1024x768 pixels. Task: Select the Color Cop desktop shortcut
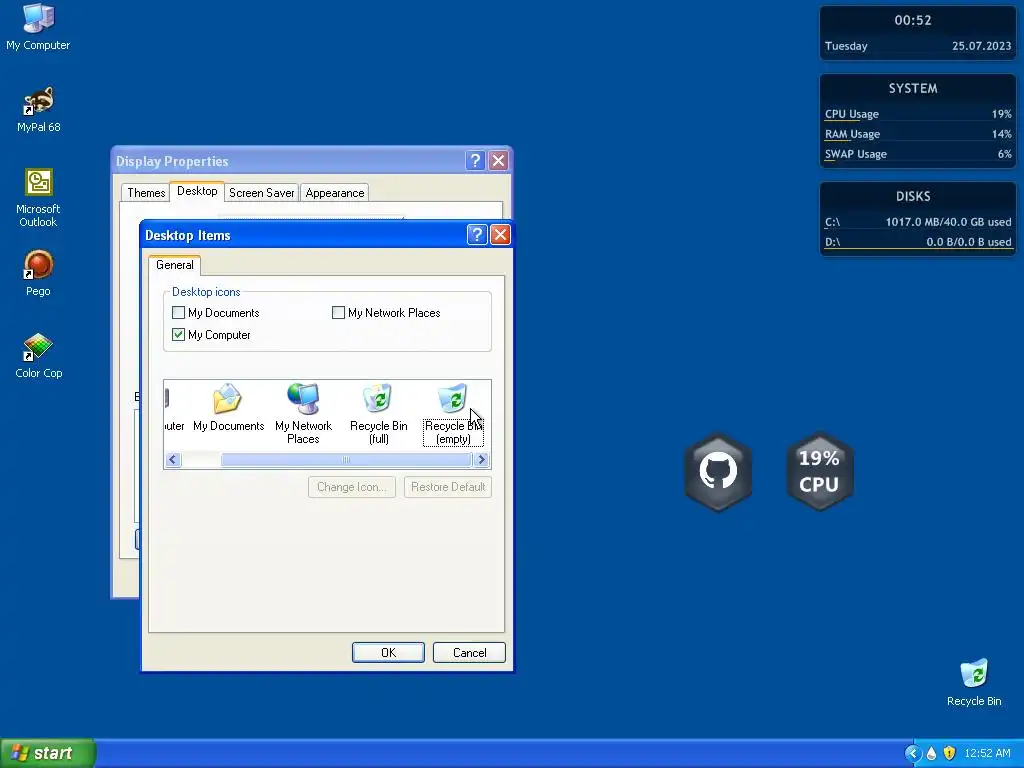pos(38,356)
